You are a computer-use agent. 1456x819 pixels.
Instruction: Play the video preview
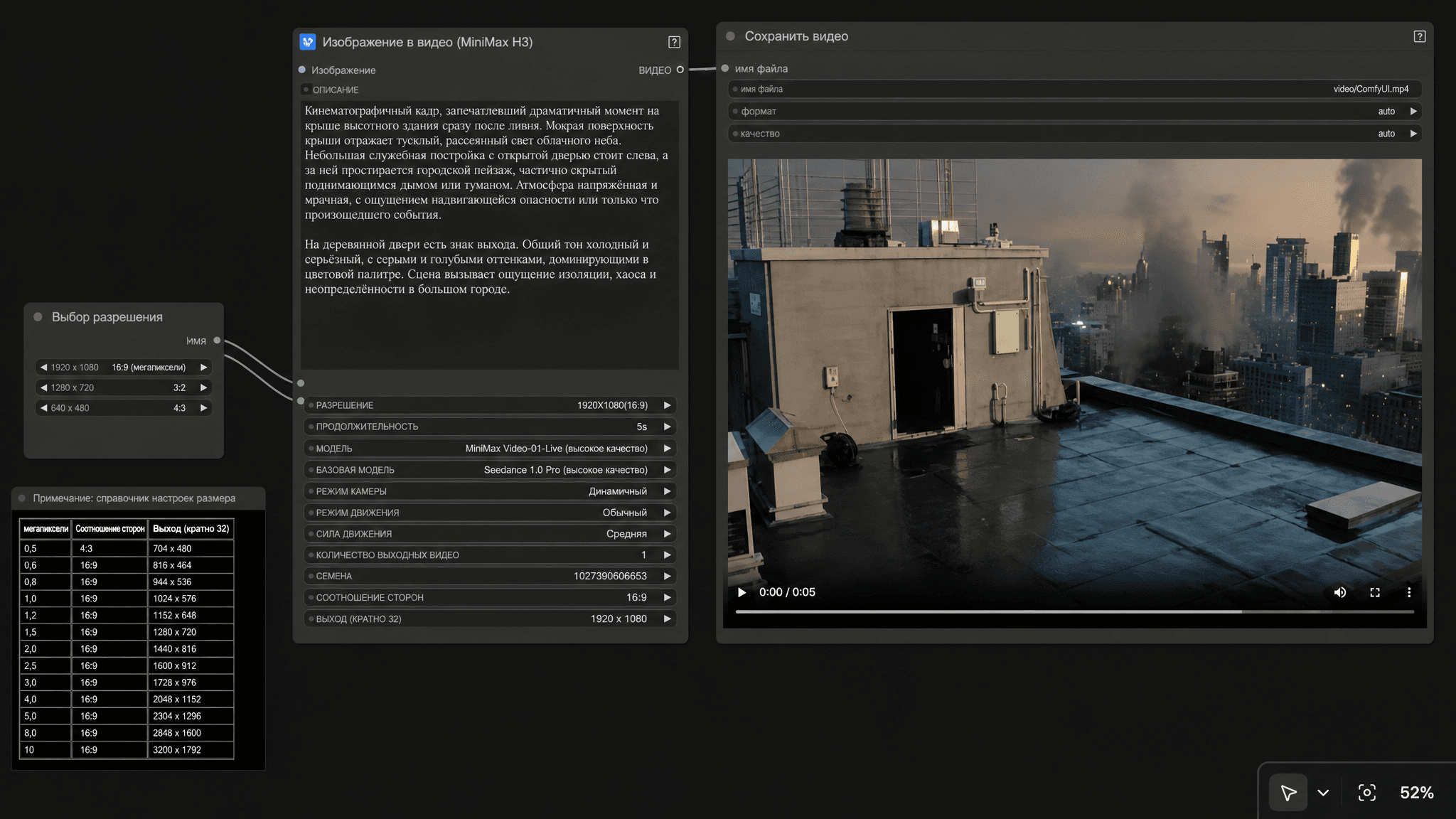coord(742,592)
